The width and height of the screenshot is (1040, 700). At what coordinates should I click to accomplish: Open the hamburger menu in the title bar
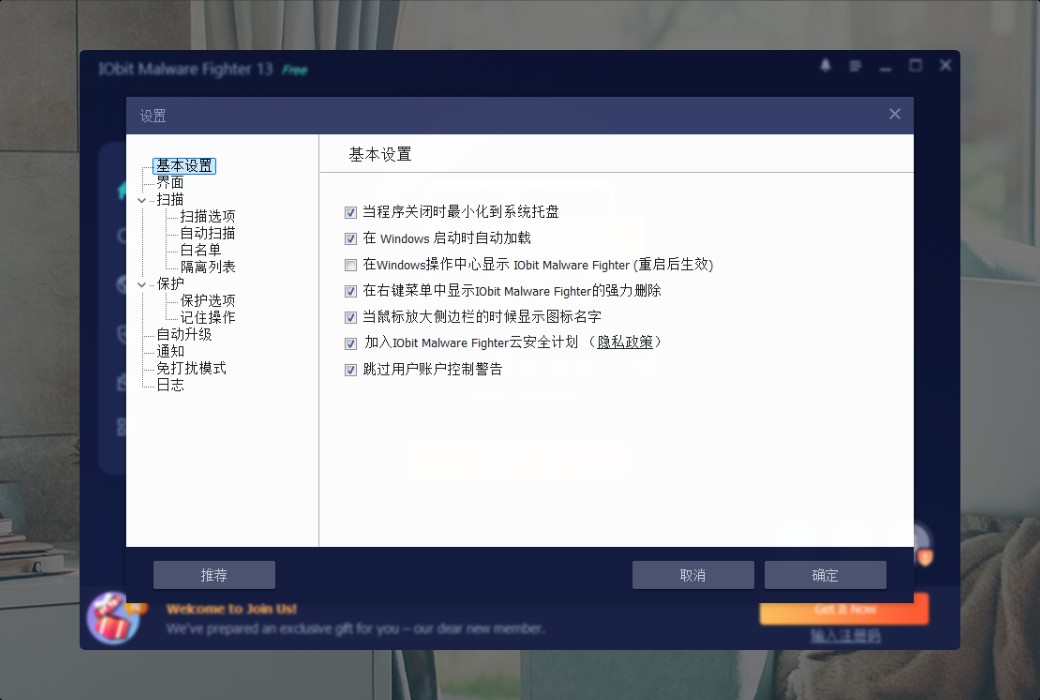point(854,65)
